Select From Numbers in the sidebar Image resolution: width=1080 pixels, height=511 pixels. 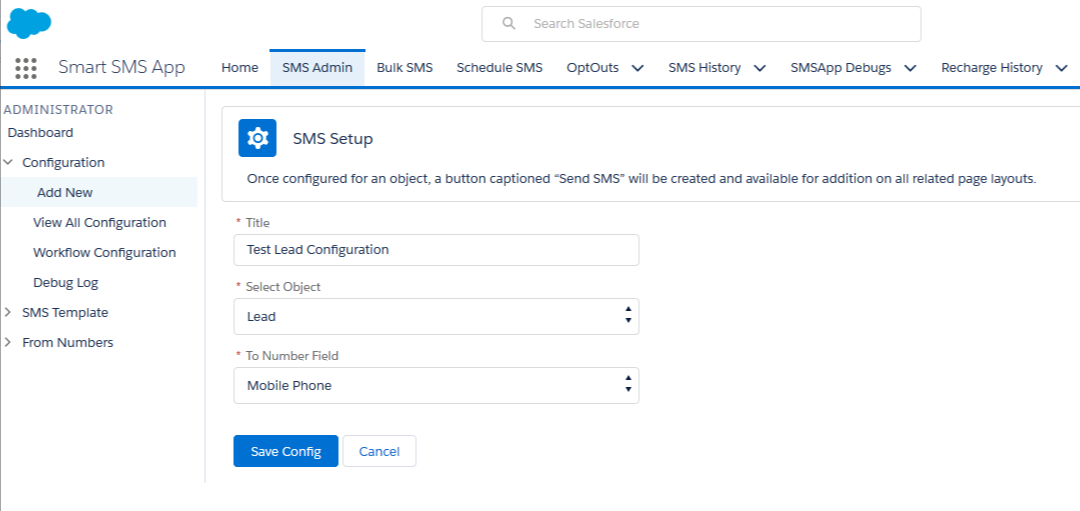68,342
